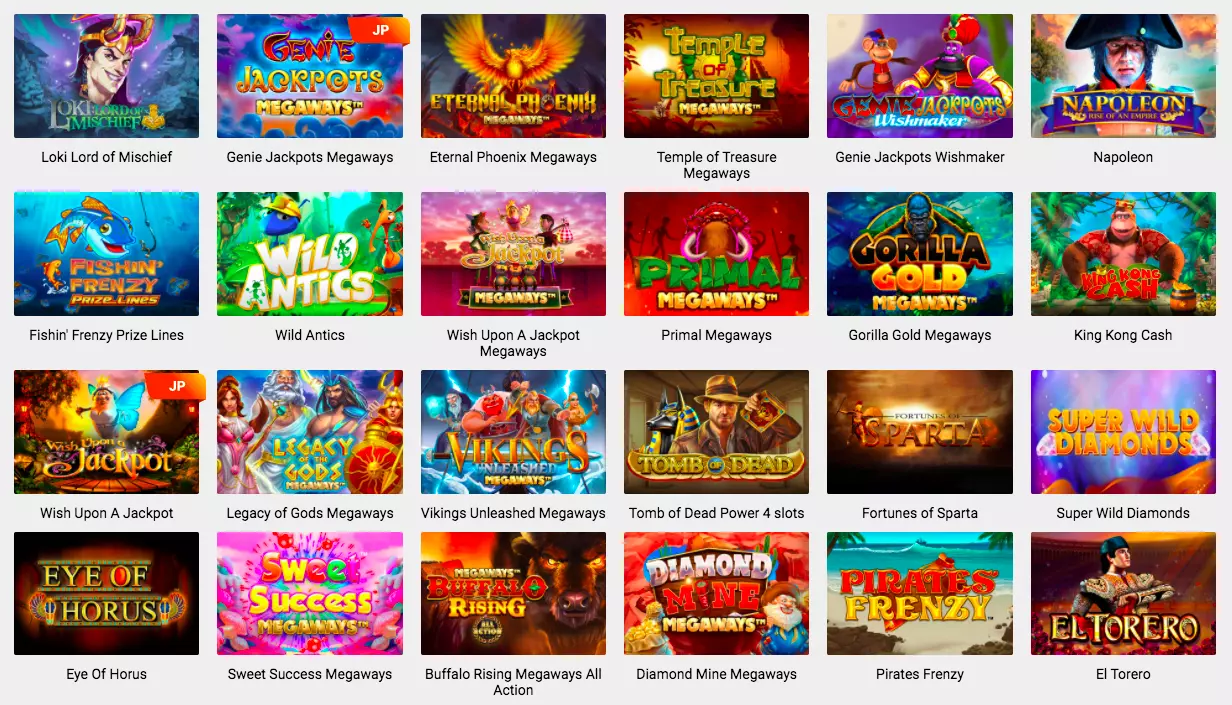Image resolution: width=1232 pixels, height=705 pixels.
Task: Select the Eye Of Horus thumbnail
Action: [106, 594]
